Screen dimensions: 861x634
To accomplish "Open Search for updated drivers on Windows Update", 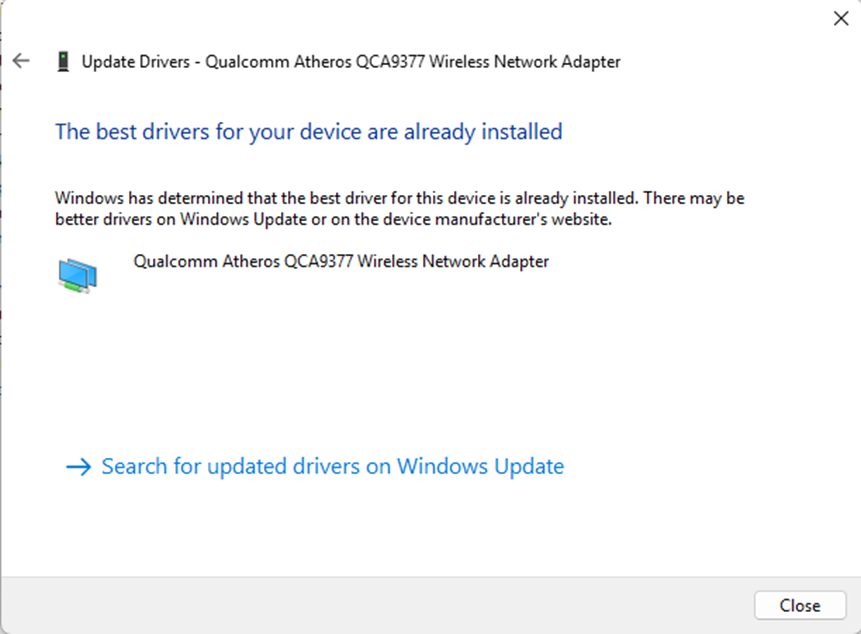I will 332,467.
